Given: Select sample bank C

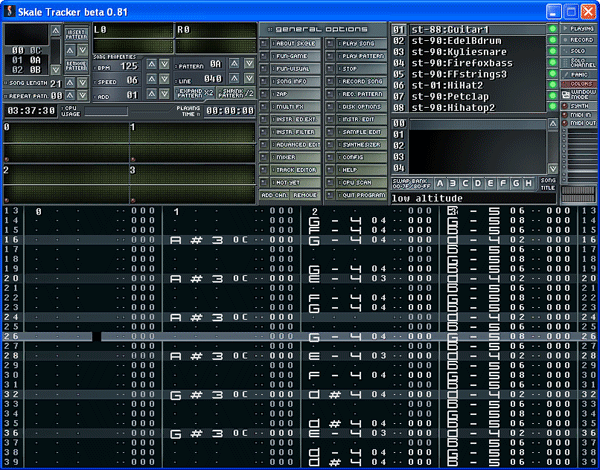Looking at the screenshot, I should [465, 184].
